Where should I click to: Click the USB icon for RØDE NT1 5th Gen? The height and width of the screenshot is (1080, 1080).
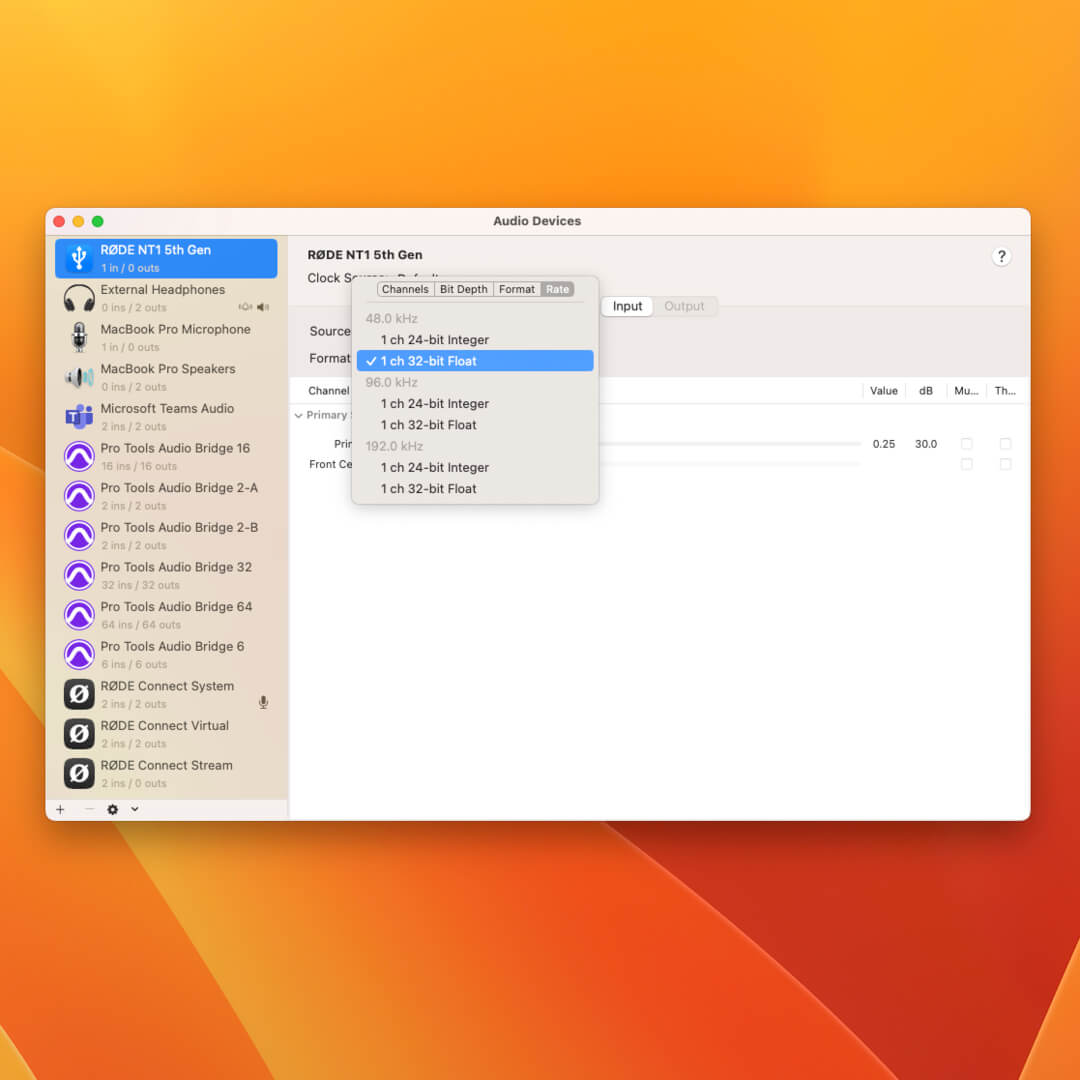pos(79,258)
